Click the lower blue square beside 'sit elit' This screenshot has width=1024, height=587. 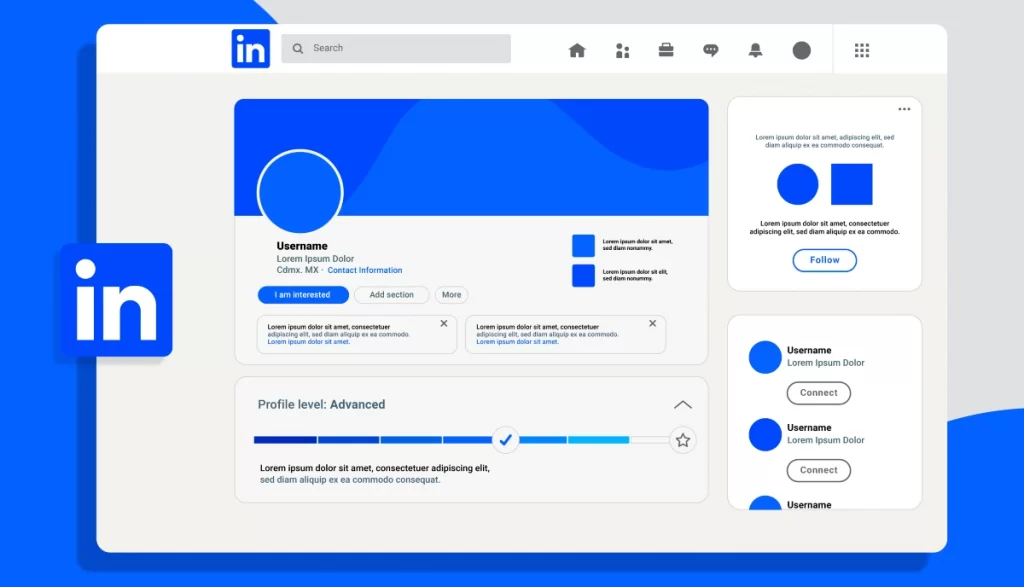click(x=583, y=276)
